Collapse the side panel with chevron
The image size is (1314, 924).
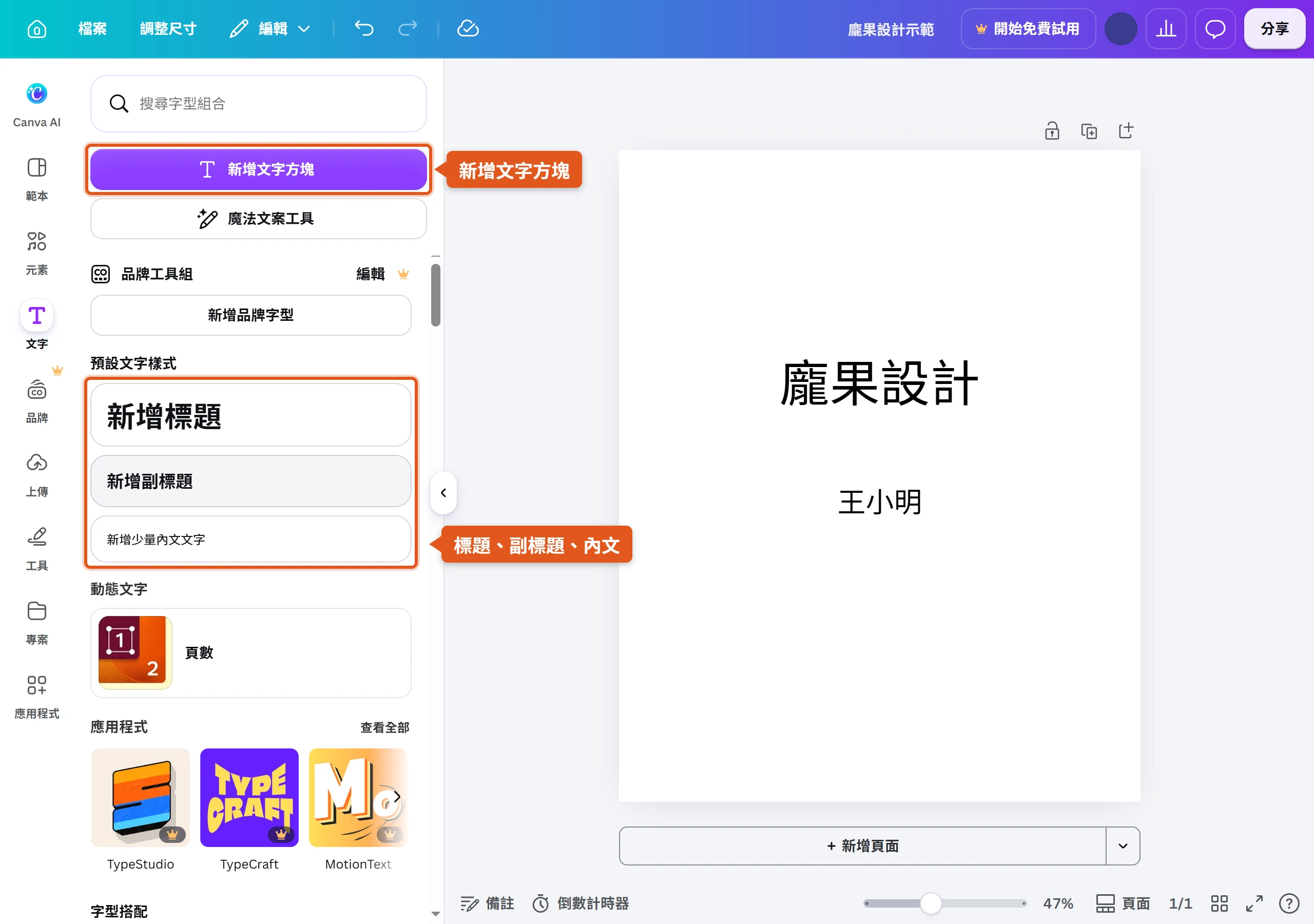point(443,492)
